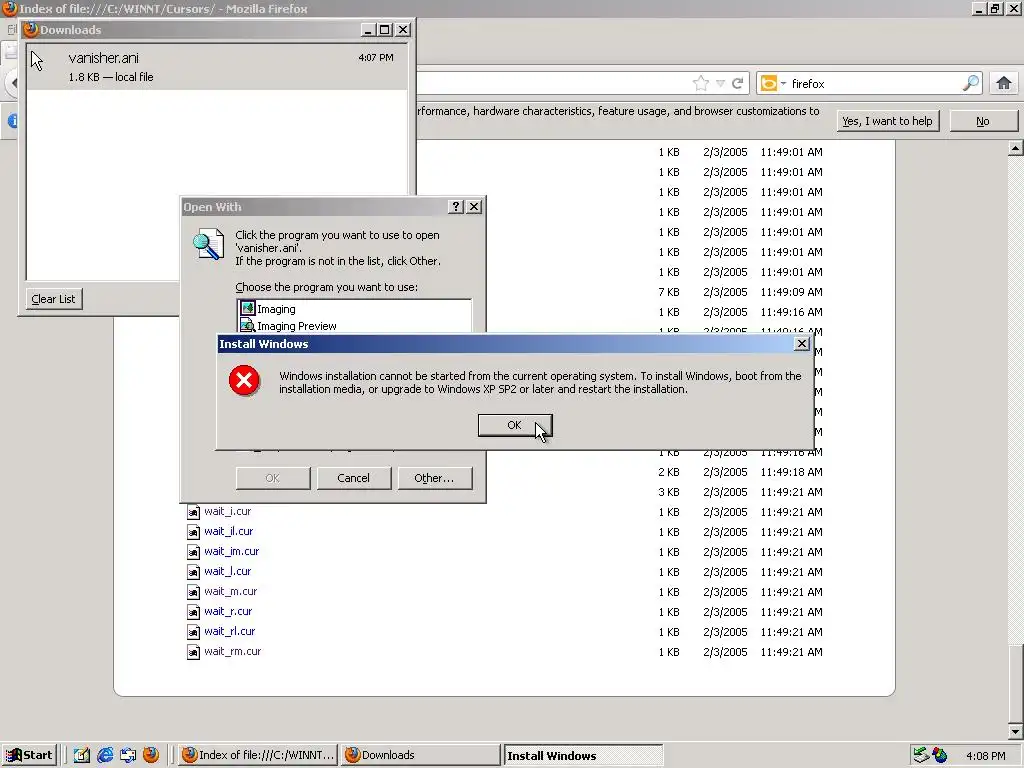
Task: Click the Other... button in Open With
Action: (434, 478)
